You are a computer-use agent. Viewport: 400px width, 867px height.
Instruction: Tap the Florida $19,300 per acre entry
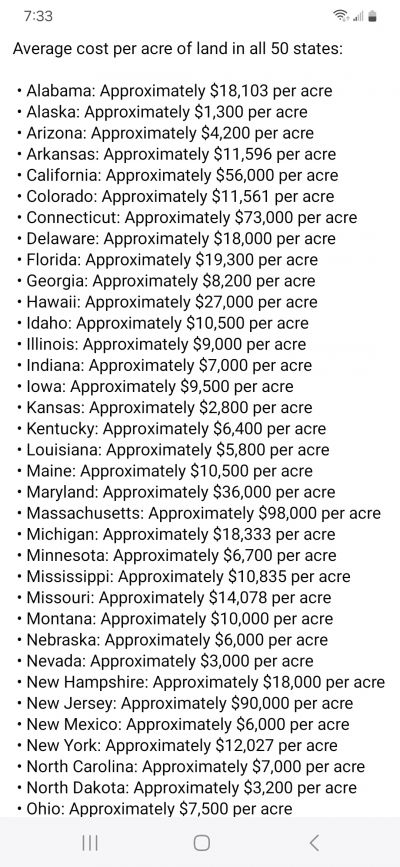(167, 260)
